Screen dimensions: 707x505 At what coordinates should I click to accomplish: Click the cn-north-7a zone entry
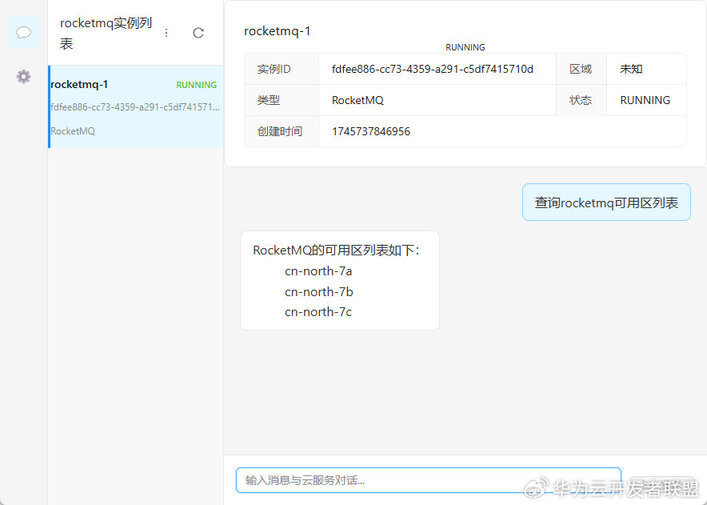click(318, 271)
